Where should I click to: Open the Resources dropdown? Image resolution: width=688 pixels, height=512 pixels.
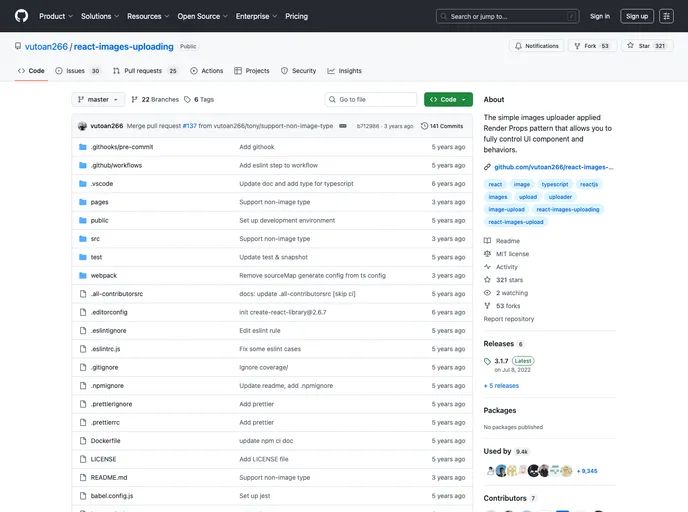[x=148, y=16]
